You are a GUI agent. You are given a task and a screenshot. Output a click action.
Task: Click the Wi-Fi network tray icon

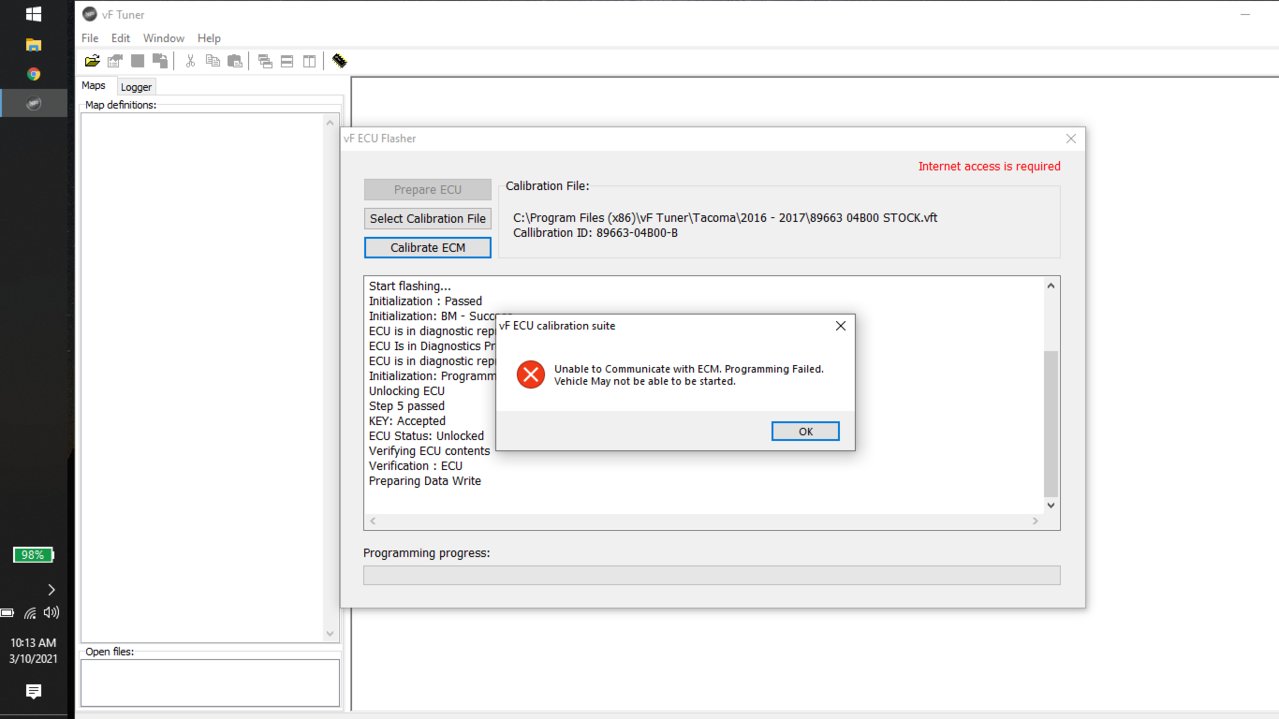pos(30,613)
